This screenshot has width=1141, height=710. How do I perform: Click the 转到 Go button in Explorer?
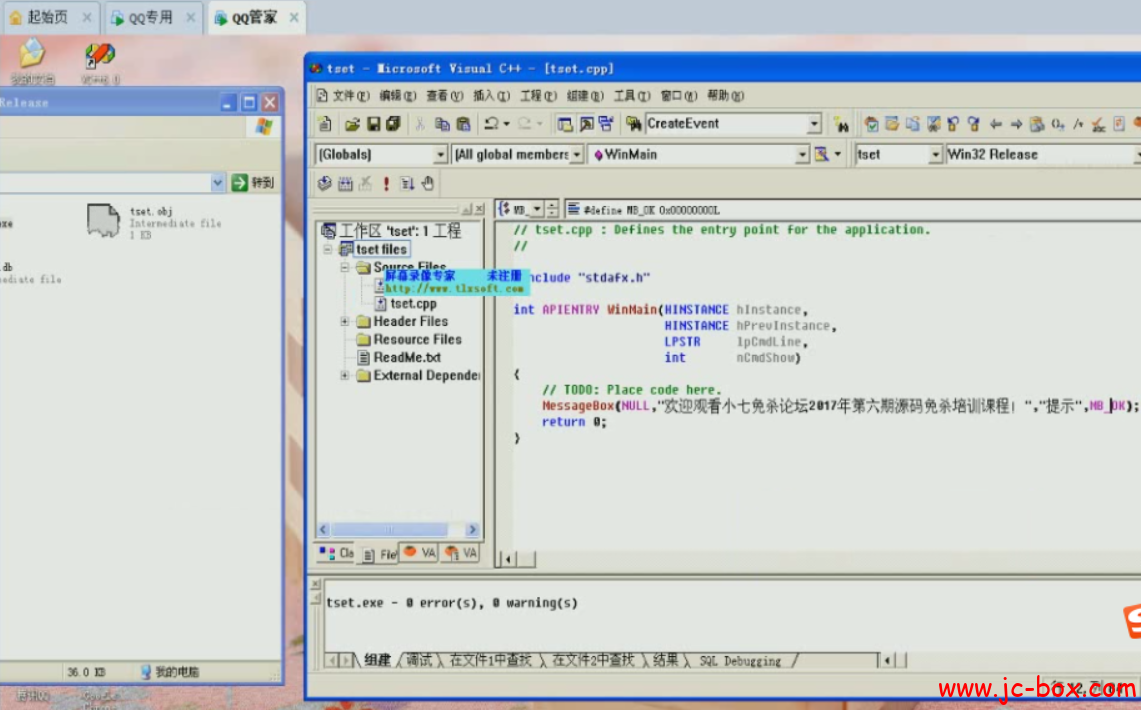coord(253,183)
